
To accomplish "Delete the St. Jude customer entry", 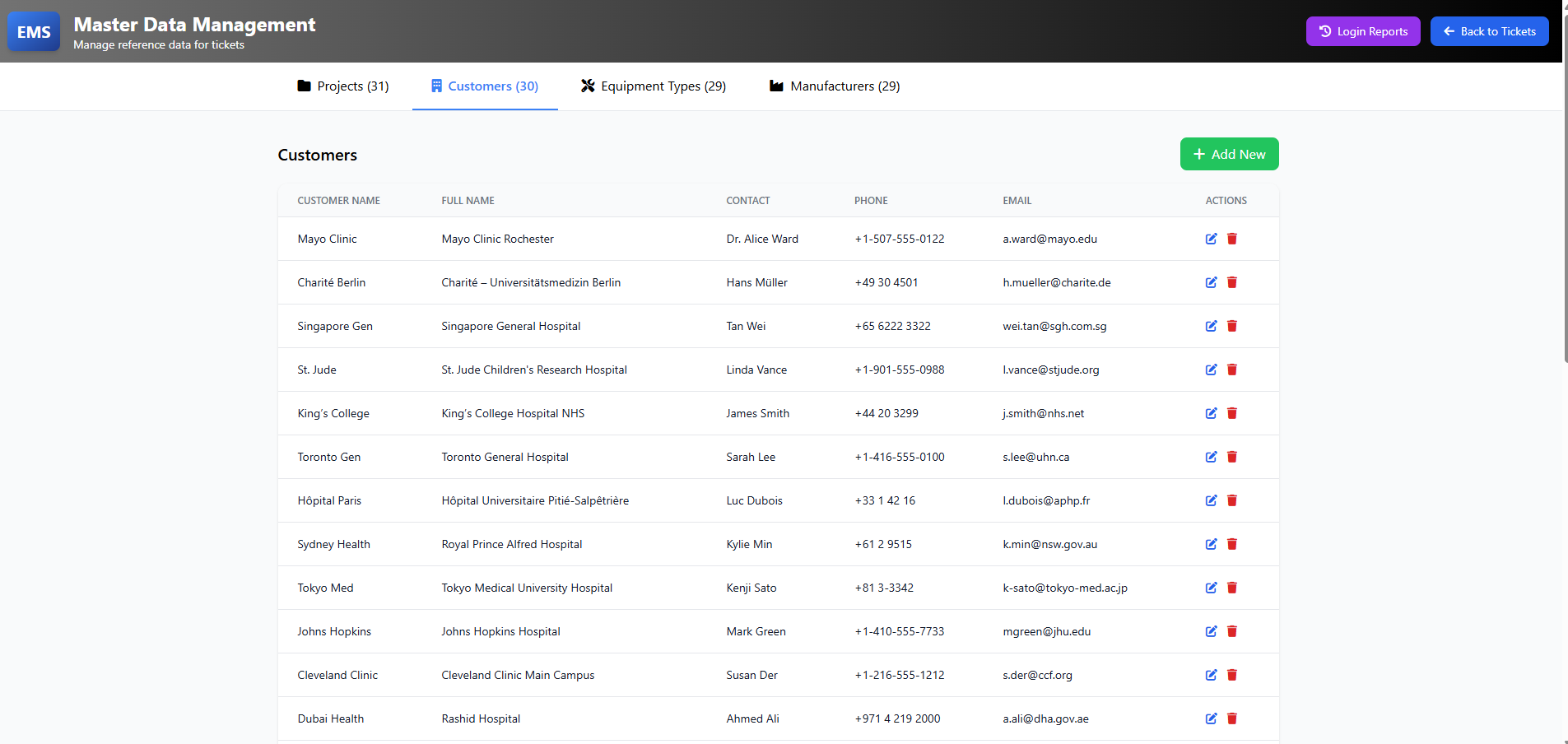I will coord(1231,370).
